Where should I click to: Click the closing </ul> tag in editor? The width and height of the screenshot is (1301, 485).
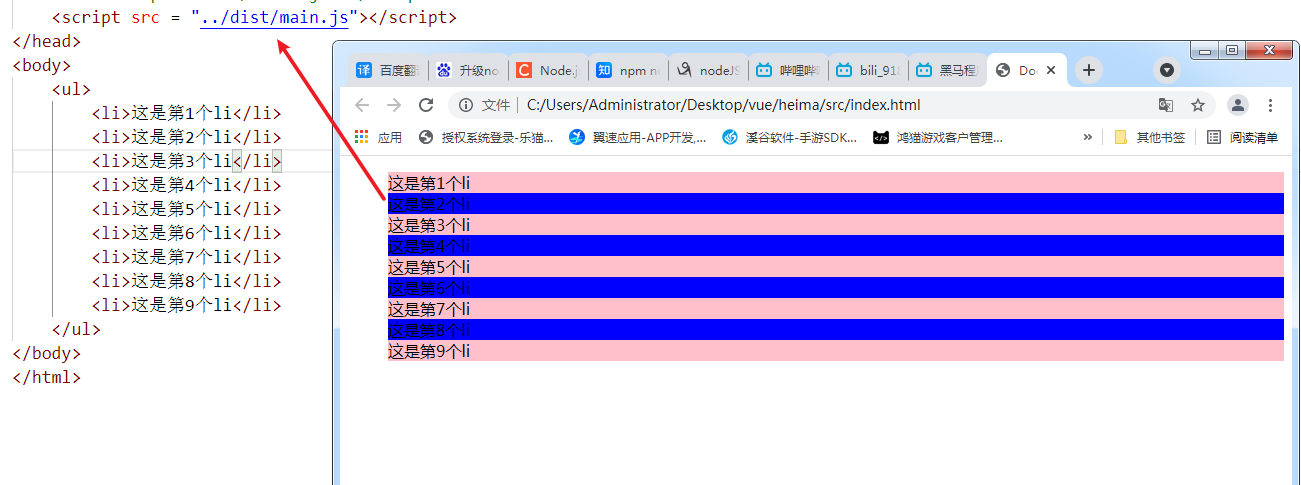(x=76, y=329)
